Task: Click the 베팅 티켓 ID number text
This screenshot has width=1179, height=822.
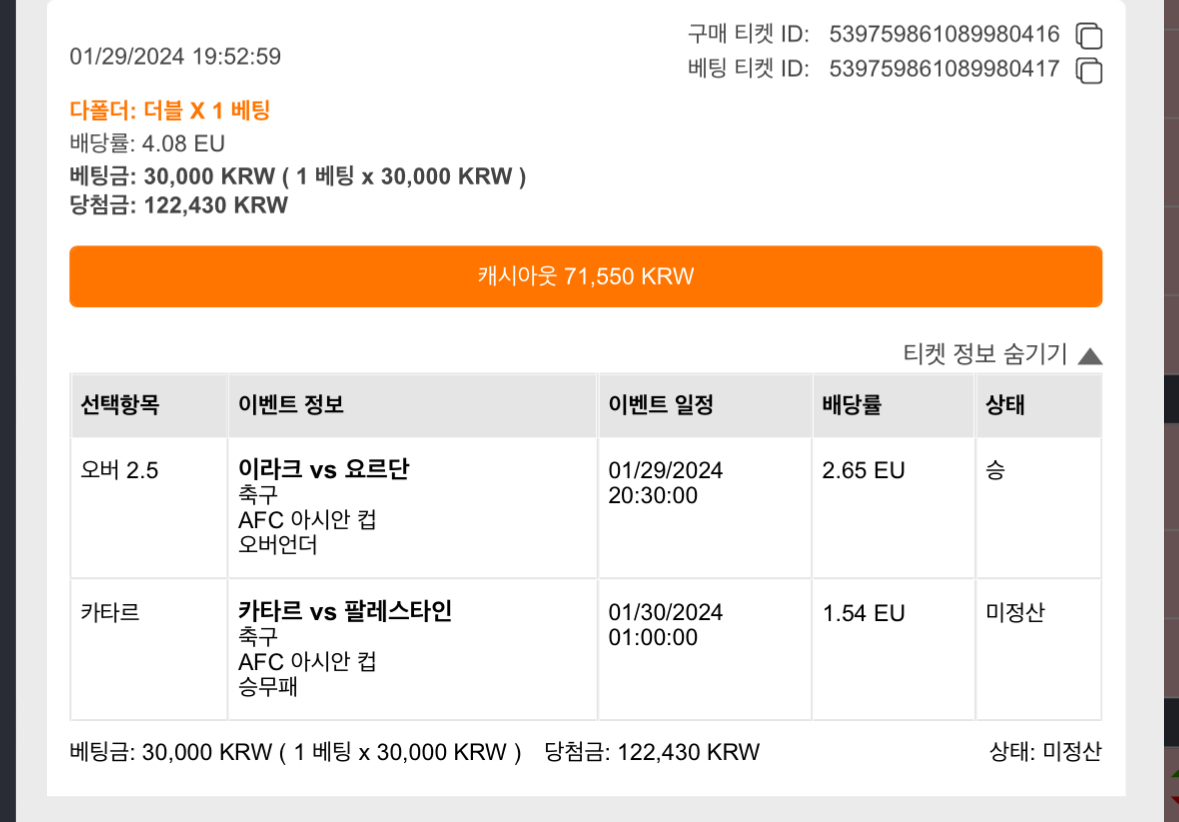Action: [944, 69]
